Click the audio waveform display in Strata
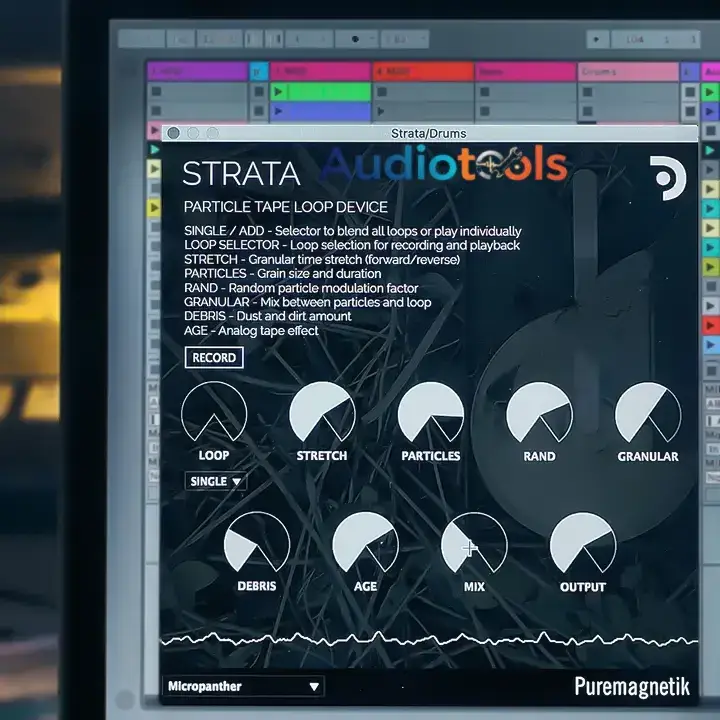The width and height of the screenshot is (720, 720). [x=429, y=639]
